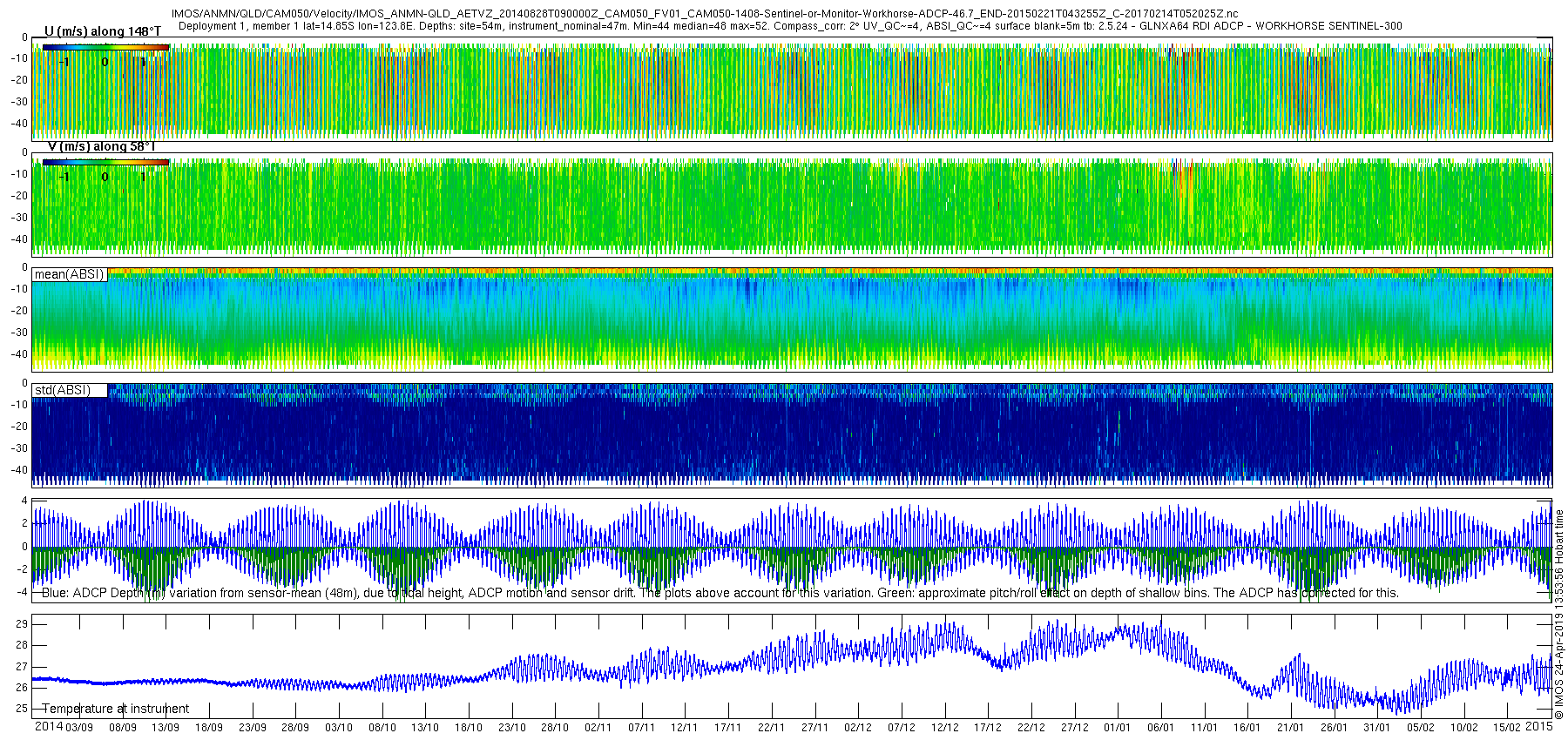Click the '27/11' date tick label
The image size is (1568, 740).
pos(815,728)
